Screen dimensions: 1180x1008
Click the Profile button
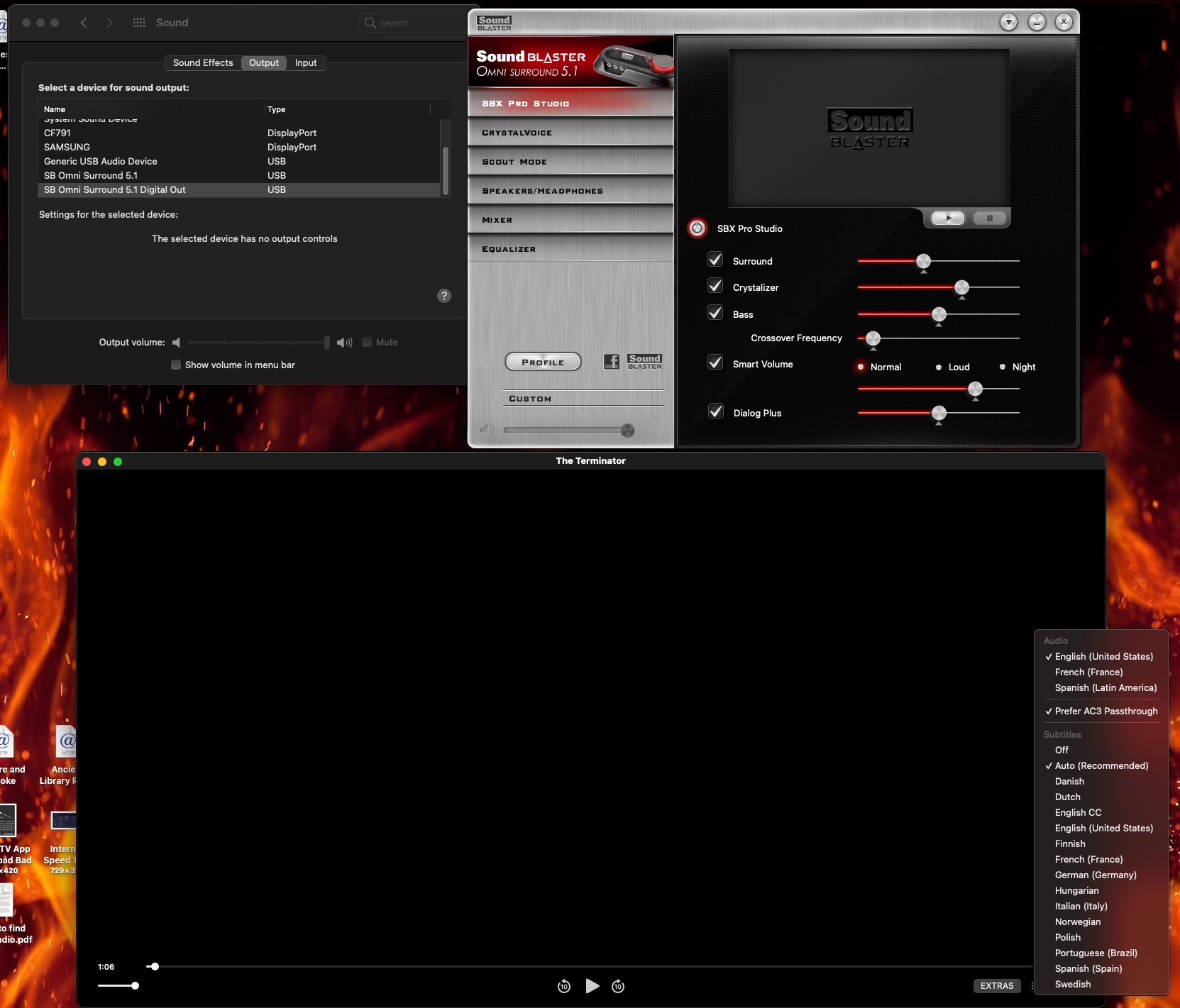pyautogui.click(x=543, y=362)
